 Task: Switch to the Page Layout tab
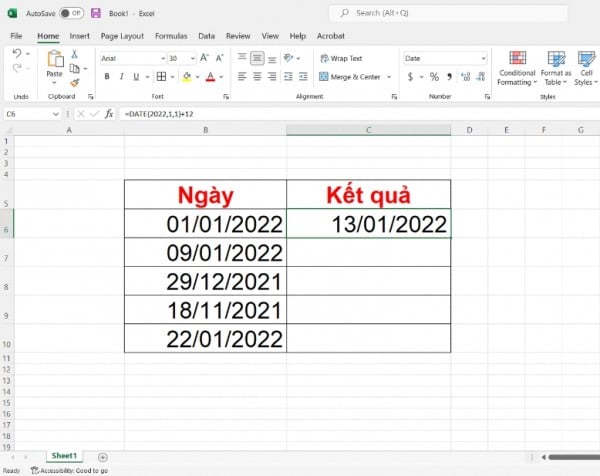point(122,36)
